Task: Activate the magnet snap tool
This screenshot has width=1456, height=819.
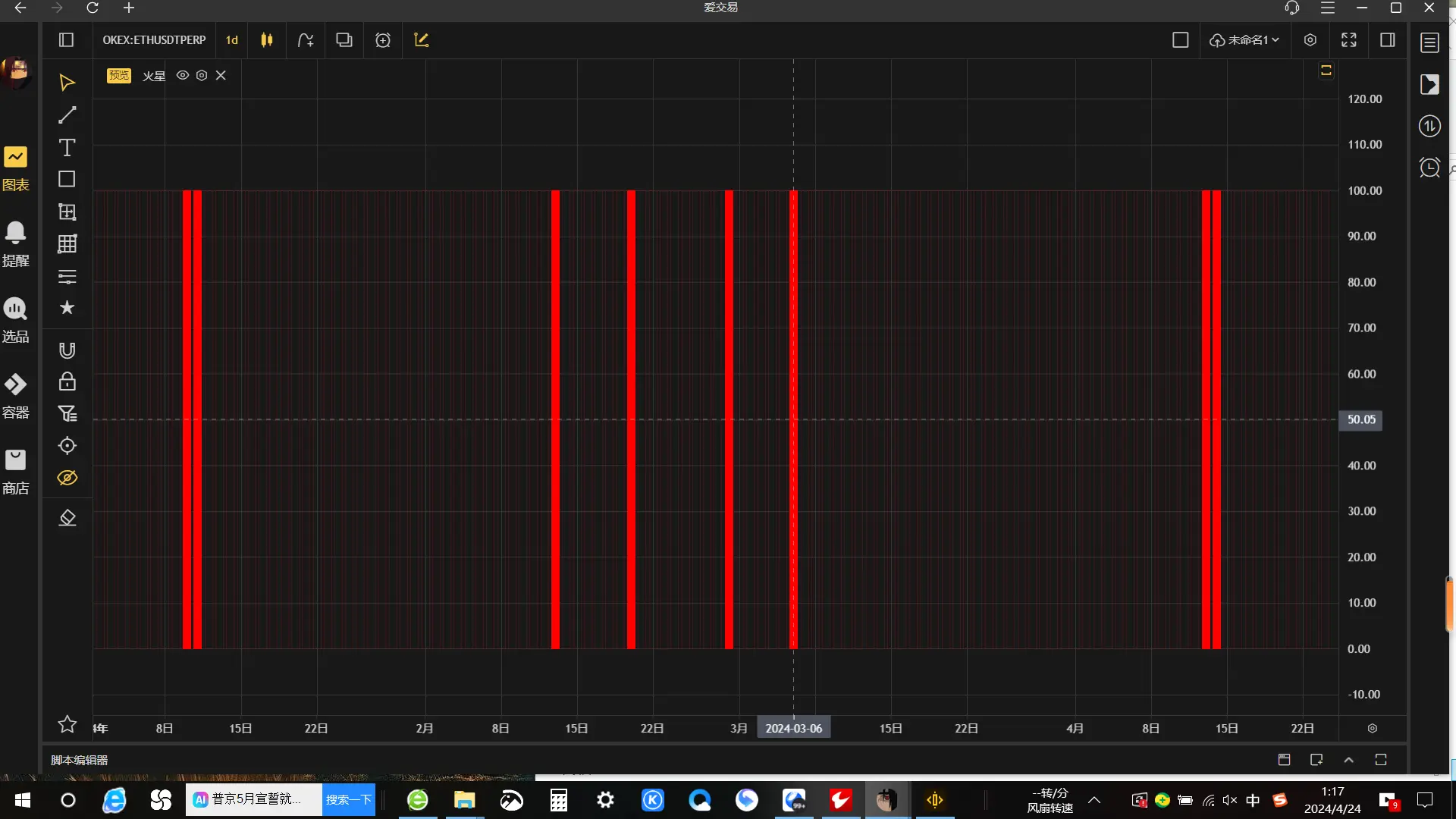Action: click(67, 350)
